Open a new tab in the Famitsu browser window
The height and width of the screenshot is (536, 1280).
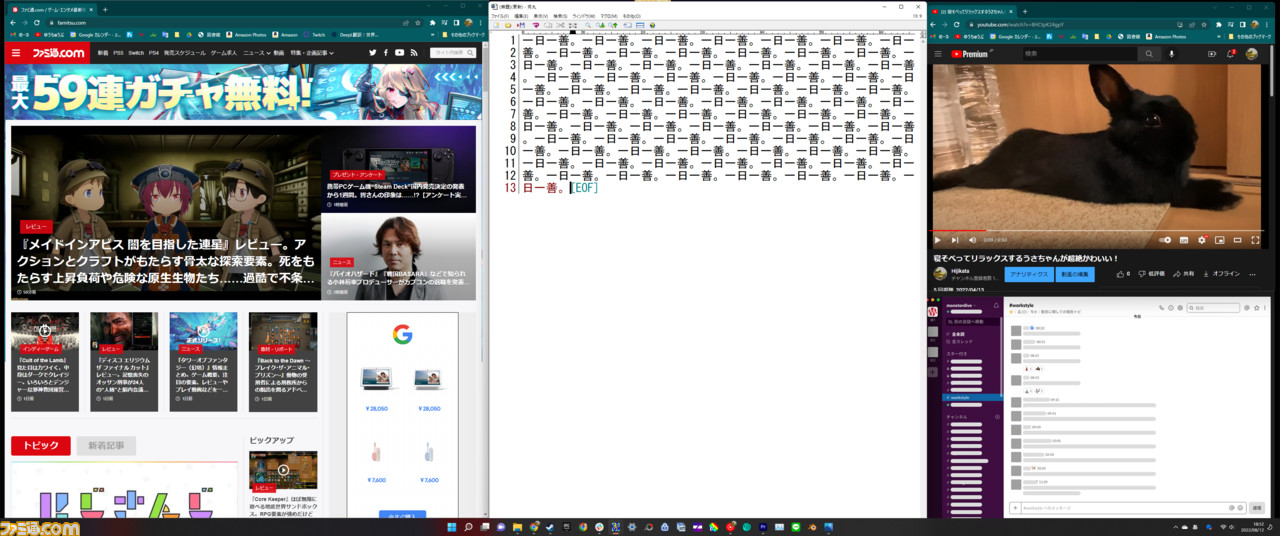[105, 9]
